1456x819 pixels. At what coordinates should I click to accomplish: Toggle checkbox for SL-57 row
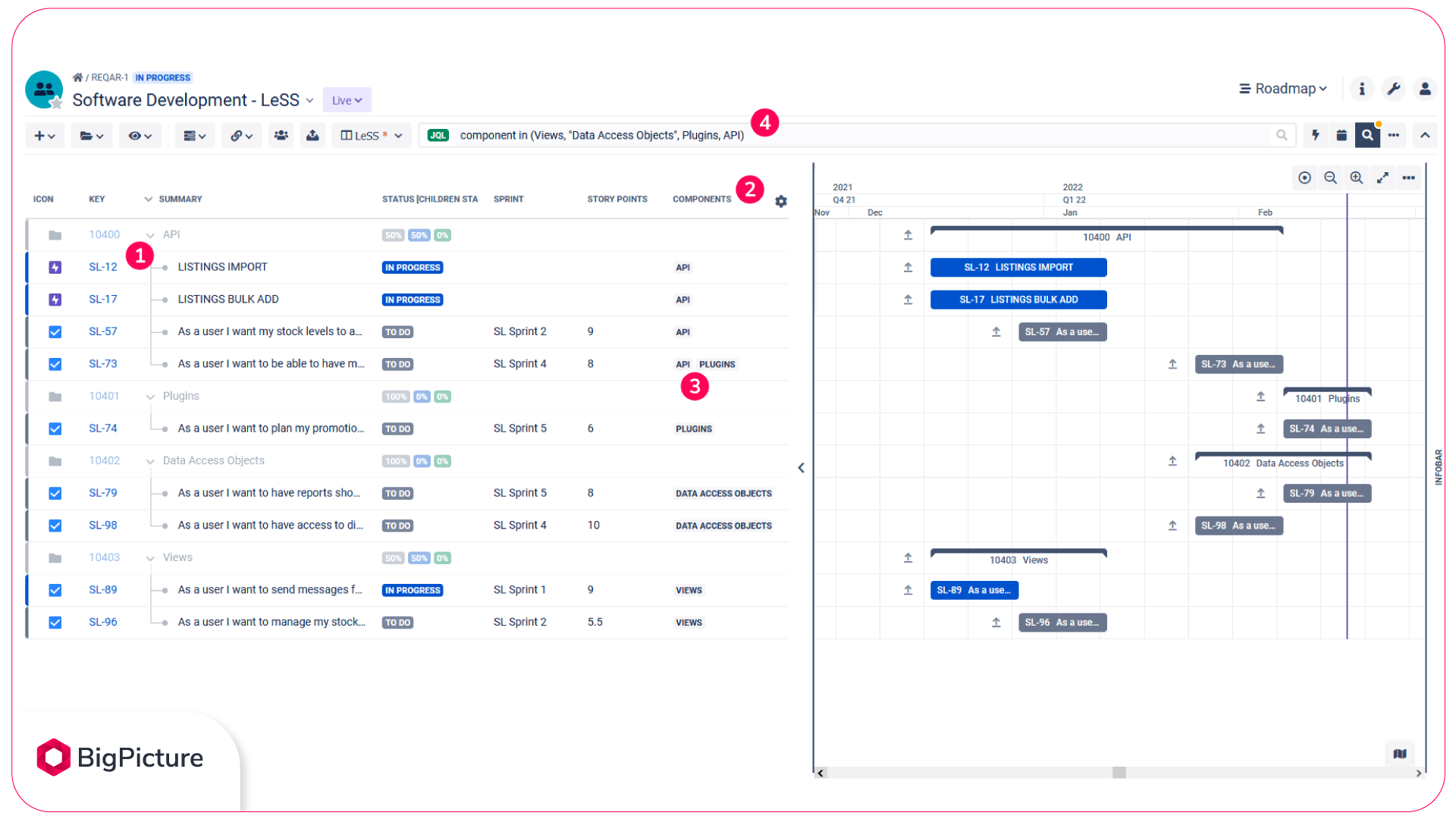[x=55, y=332]
